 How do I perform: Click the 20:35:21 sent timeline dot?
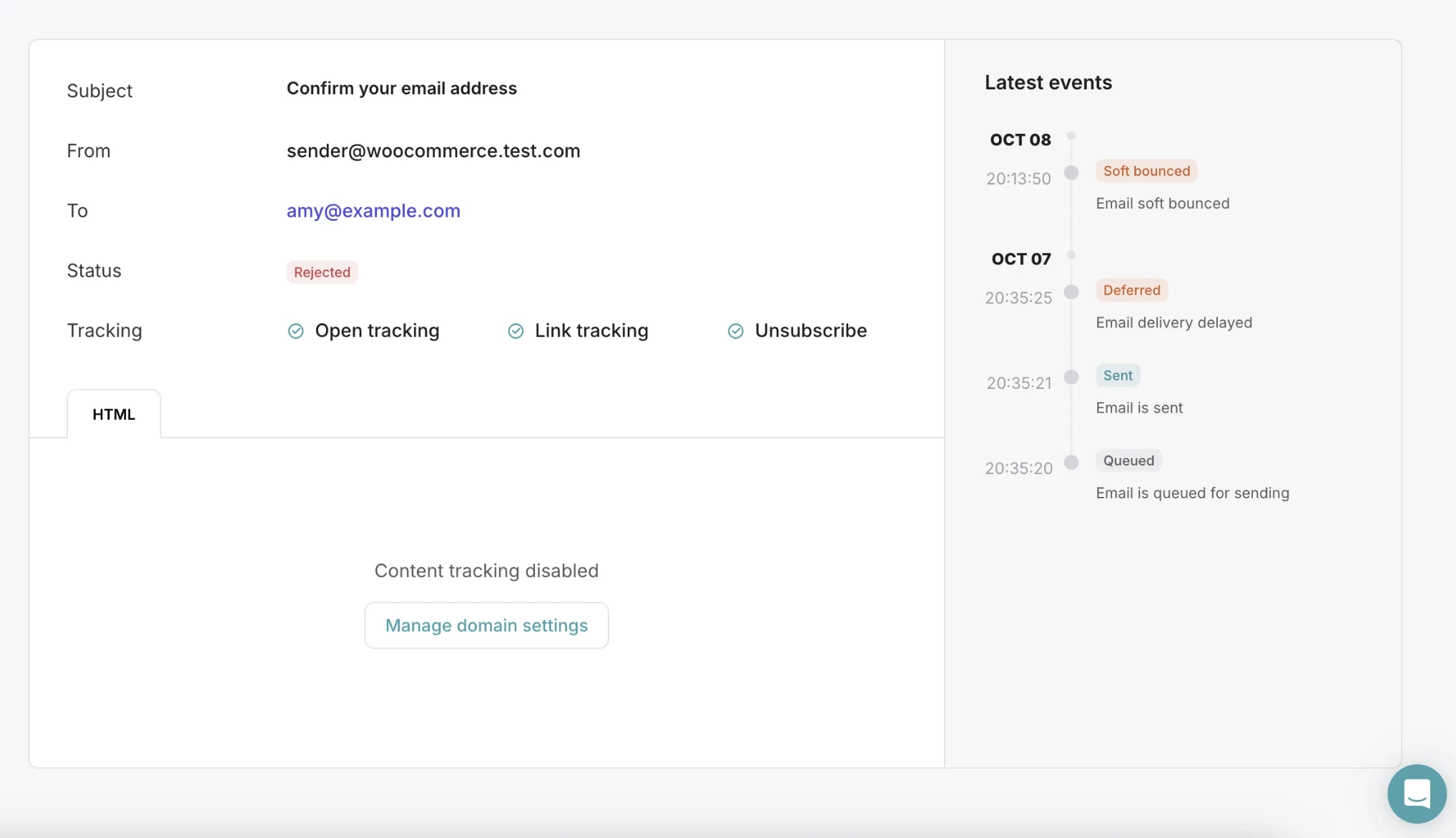[x=1071, y=377]
